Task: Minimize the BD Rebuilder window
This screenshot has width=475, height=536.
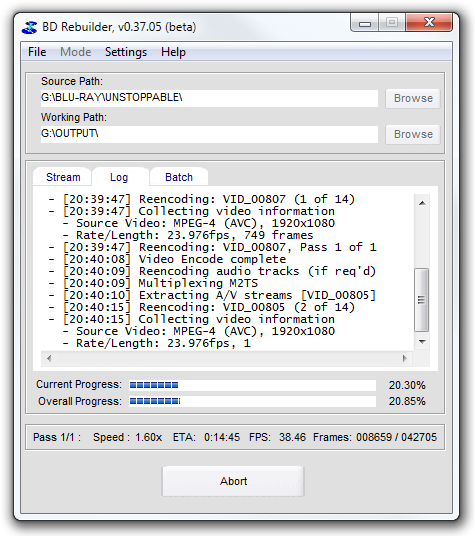Action: pos(365,23)
